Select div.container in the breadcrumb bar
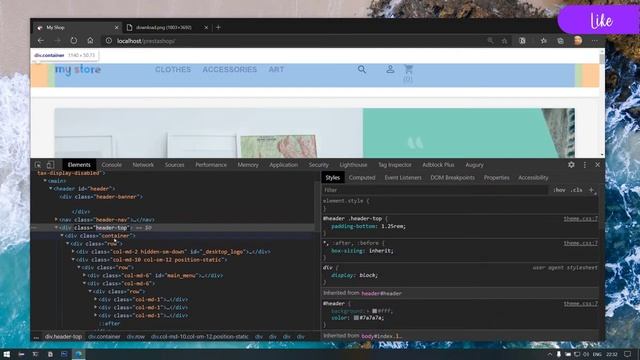 [104, 337]
